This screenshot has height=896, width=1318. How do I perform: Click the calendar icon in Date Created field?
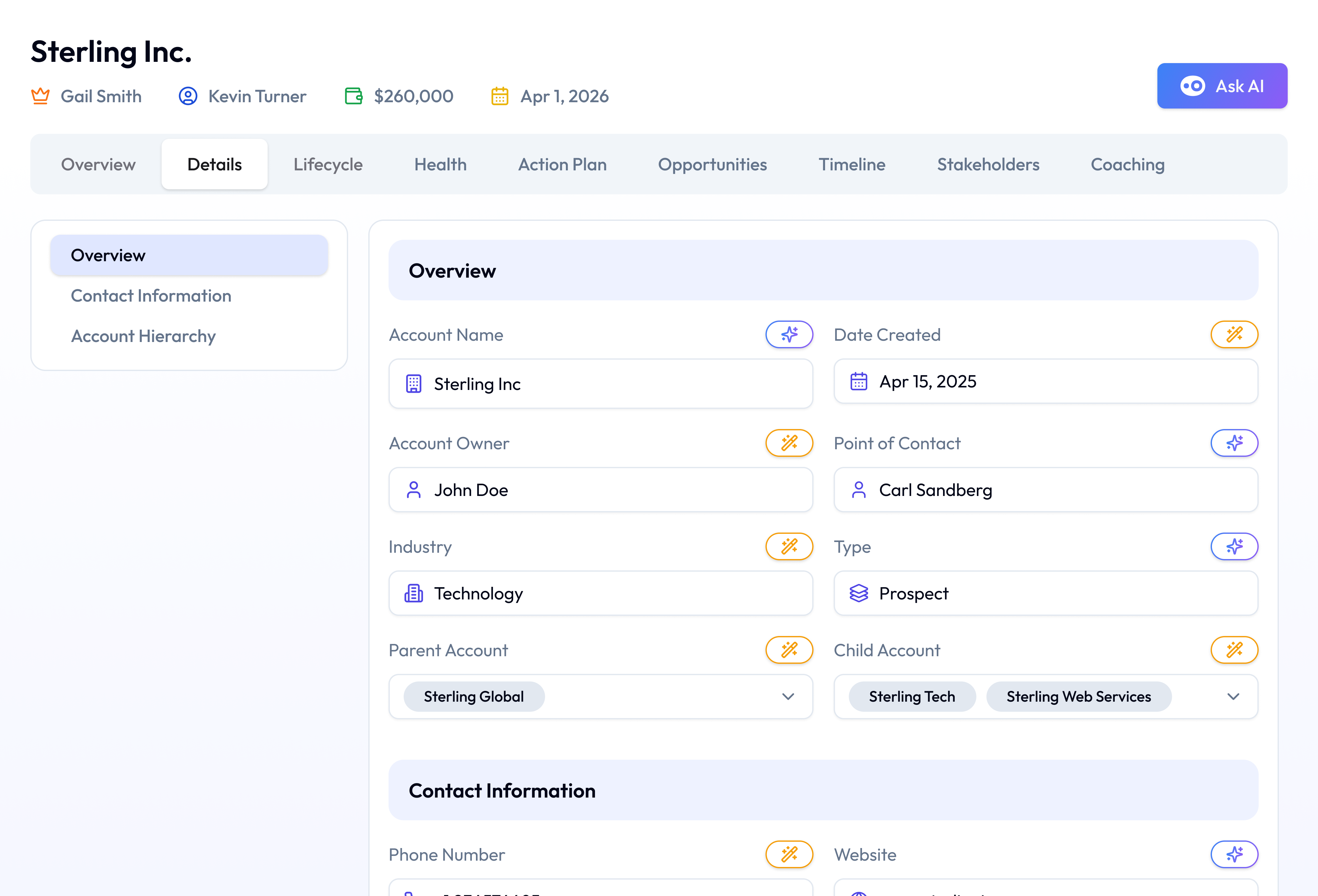pos(859,382)
